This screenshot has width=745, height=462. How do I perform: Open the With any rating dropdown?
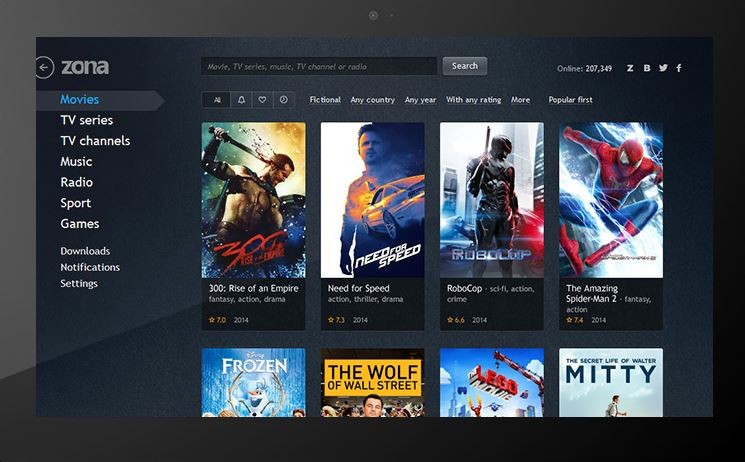click(x=473, y=100)
